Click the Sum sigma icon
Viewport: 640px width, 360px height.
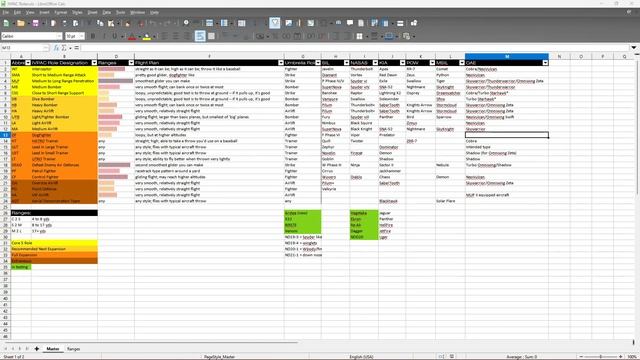pos(64,48)
